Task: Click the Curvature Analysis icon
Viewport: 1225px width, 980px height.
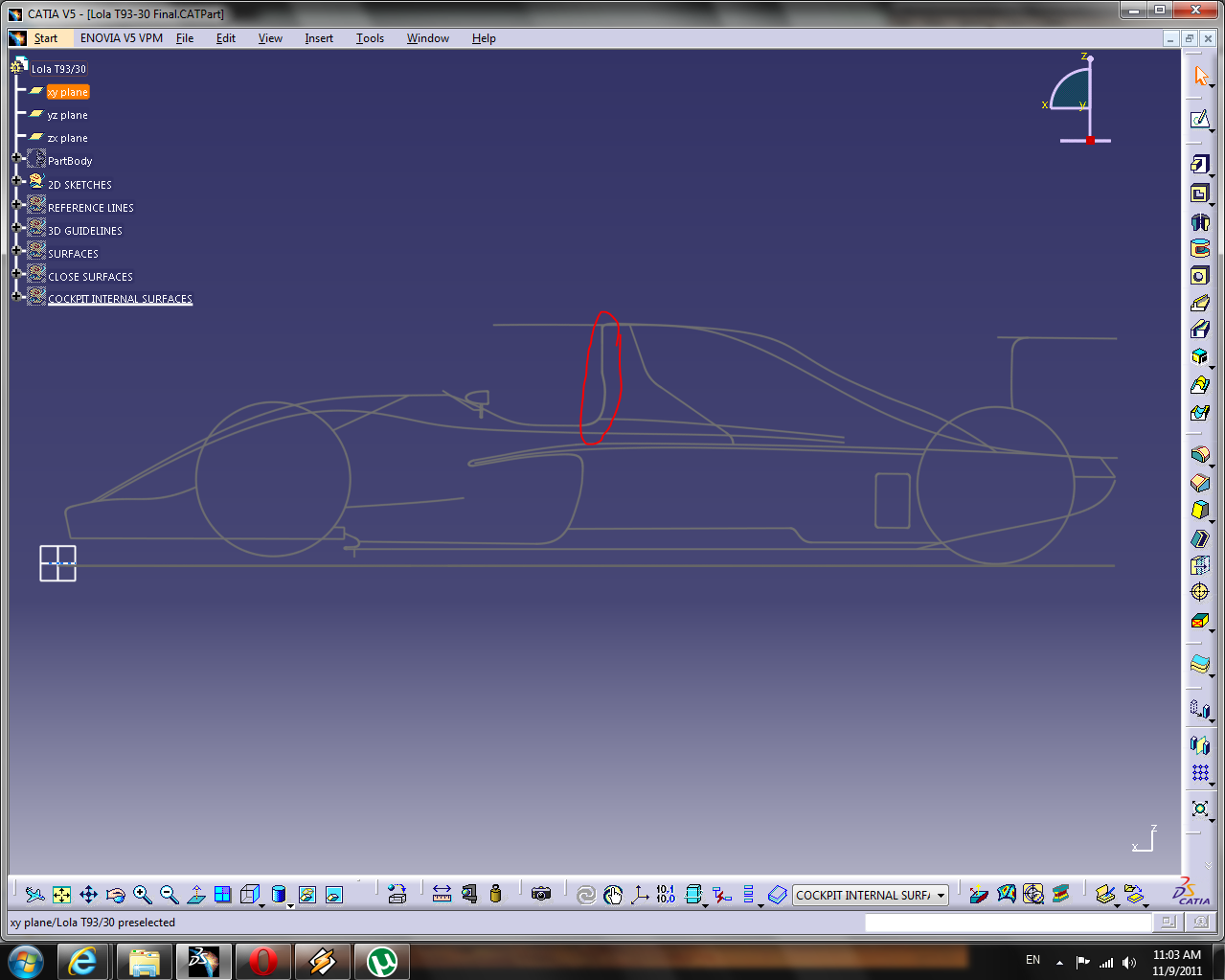Action: click(x=1006, y=895)
